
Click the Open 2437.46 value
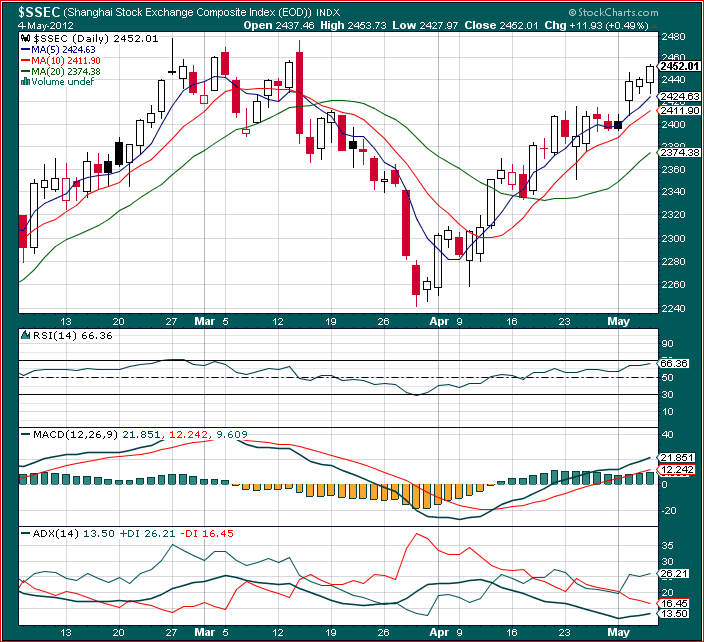click(x=278, y=26)
